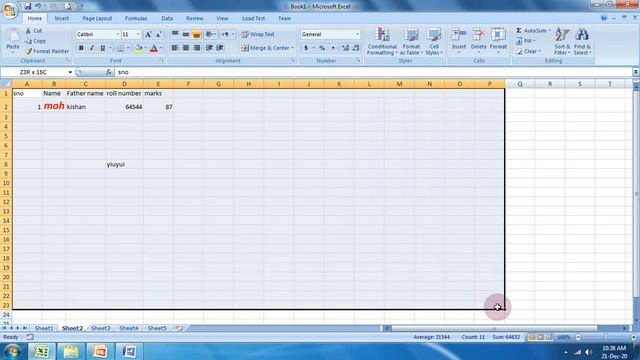Open the Page Layout ribbon tab
This screenshot has height=360, width=640.
[x=97, y=18]
